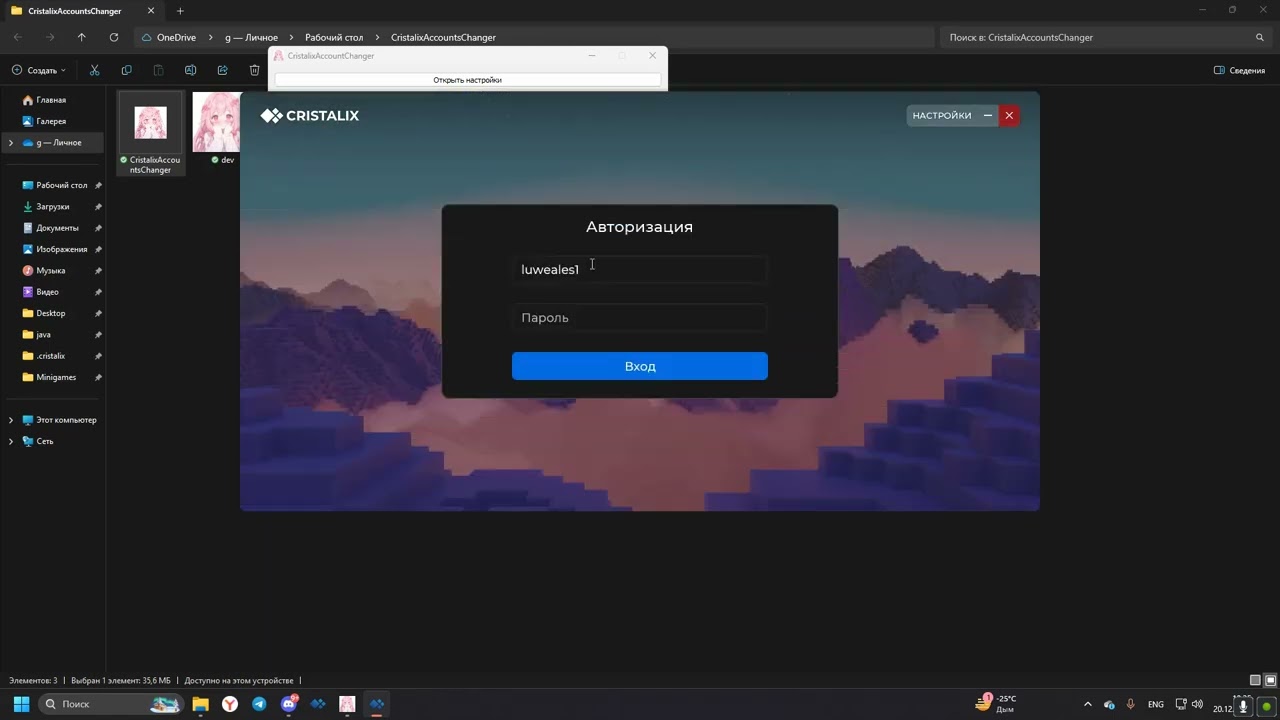Open НАСТРОЙКИ in the Cristalix launcher
This screenshot has width=1280, height=720.
942,116
